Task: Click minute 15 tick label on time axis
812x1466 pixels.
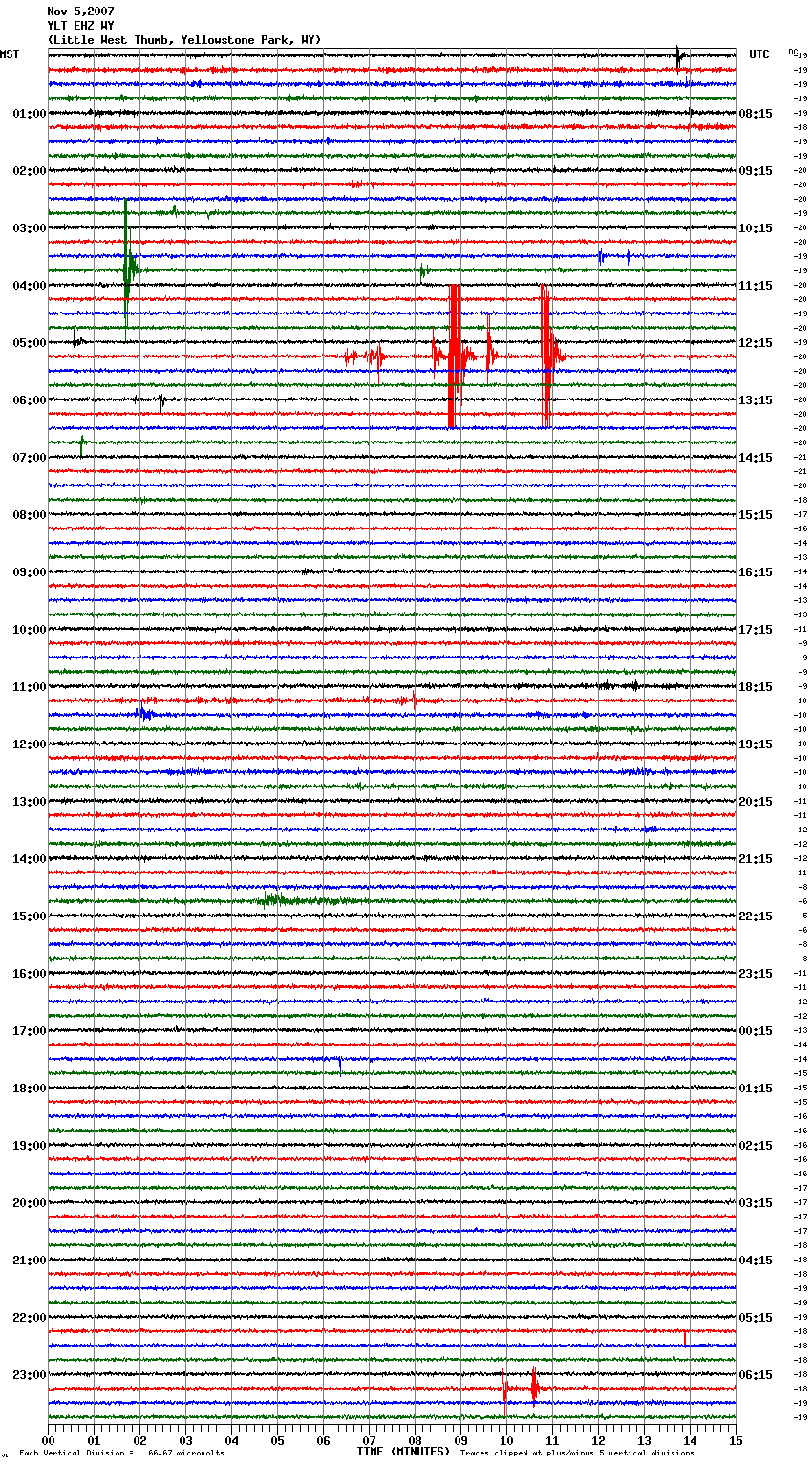Action: 736,1441
